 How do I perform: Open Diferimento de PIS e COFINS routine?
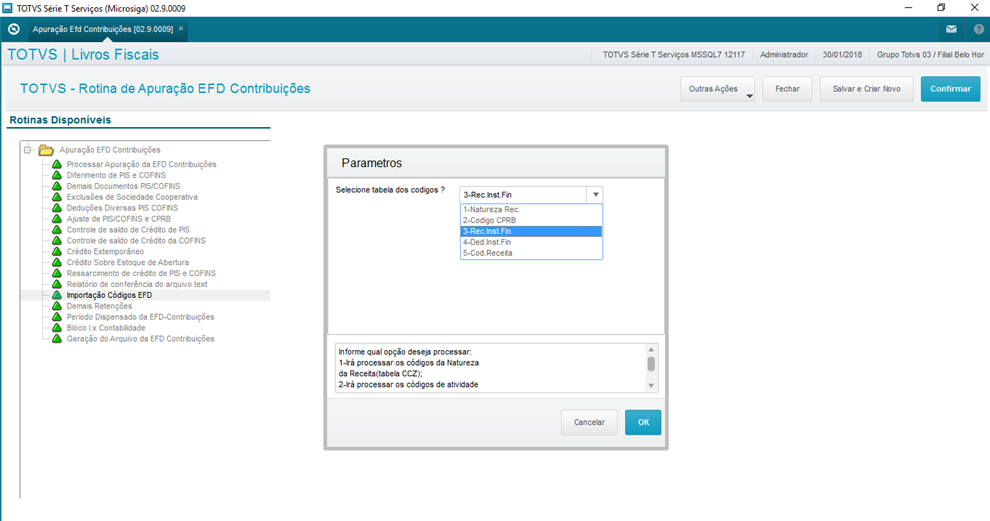pyautogui.click(x=116, y=175)
